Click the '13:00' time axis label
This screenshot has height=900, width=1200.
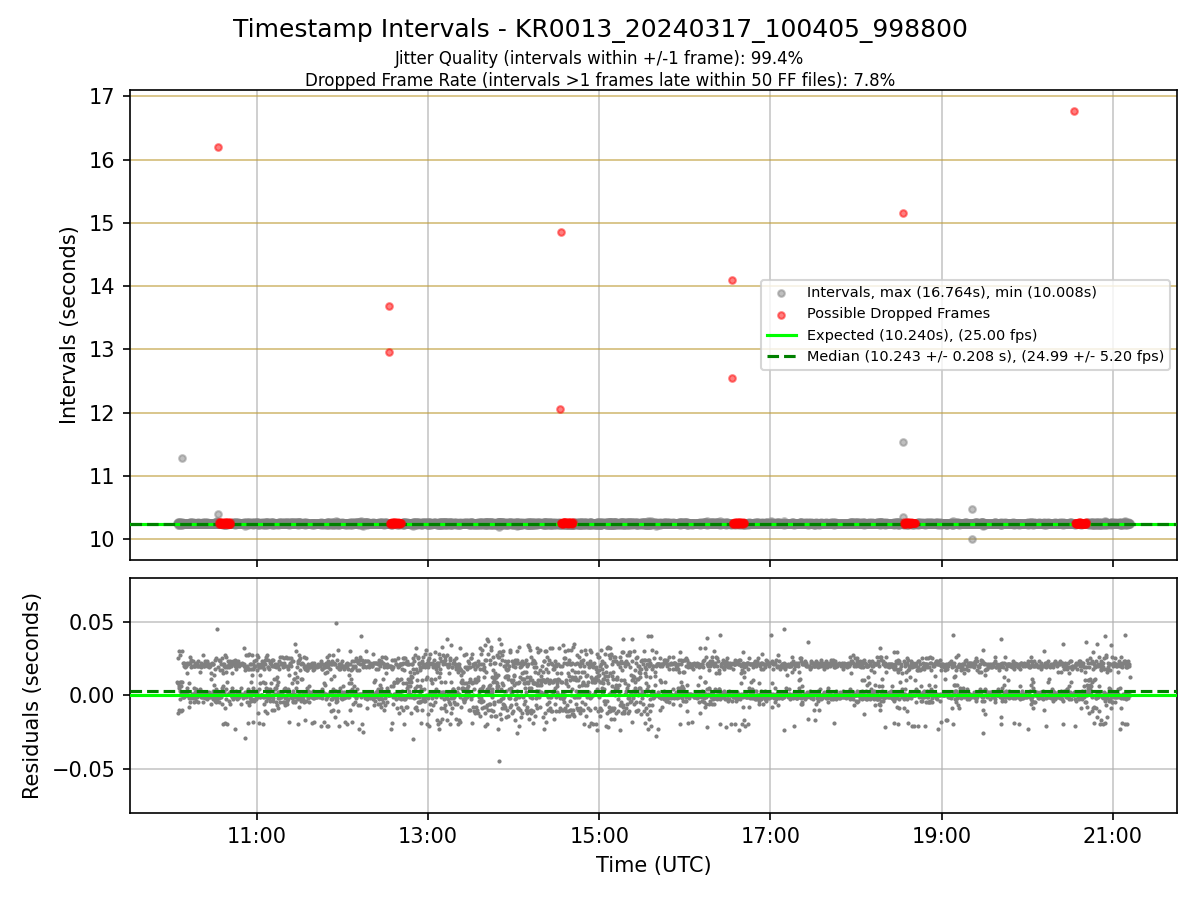click(428, 836)
